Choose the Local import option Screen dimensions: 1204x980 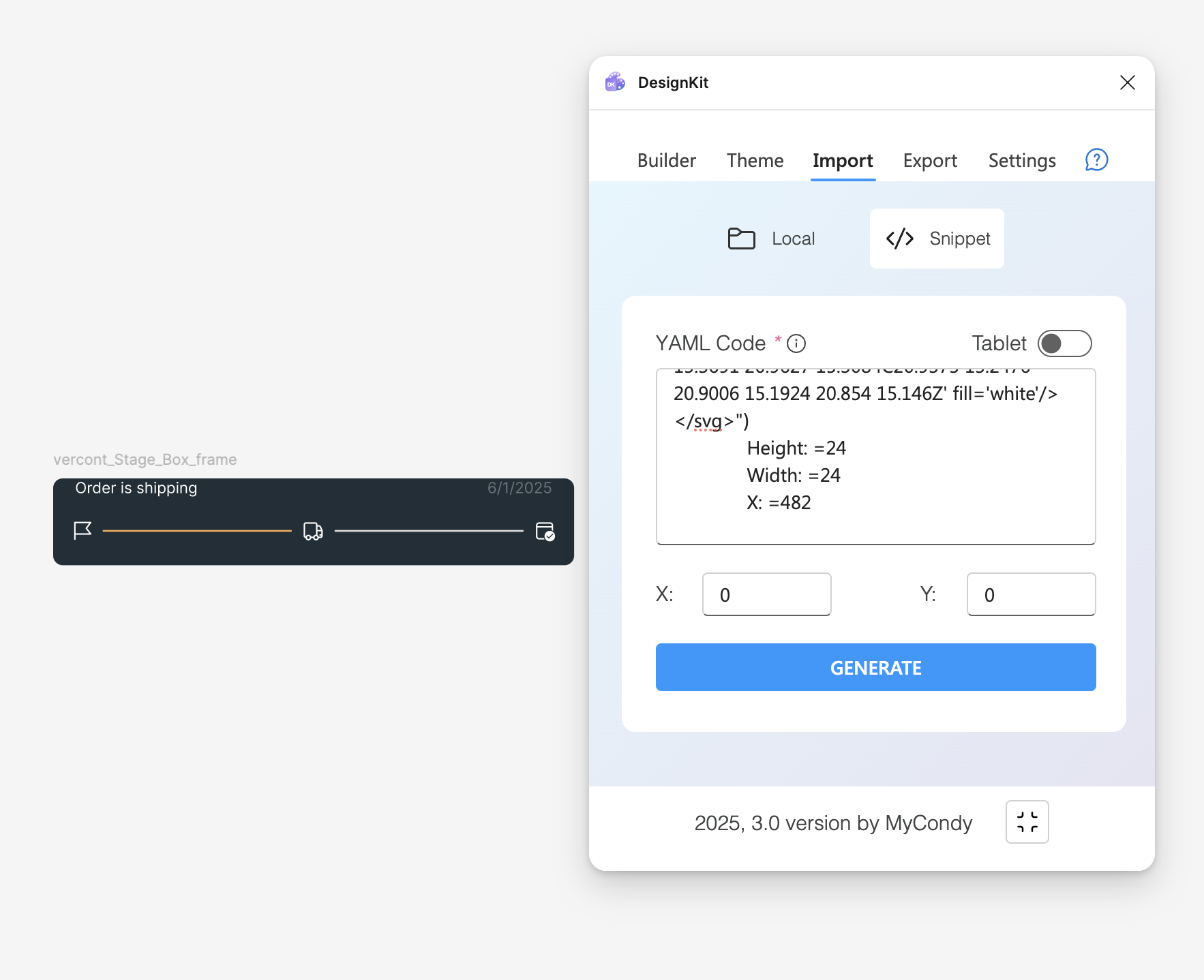point(771,239)
